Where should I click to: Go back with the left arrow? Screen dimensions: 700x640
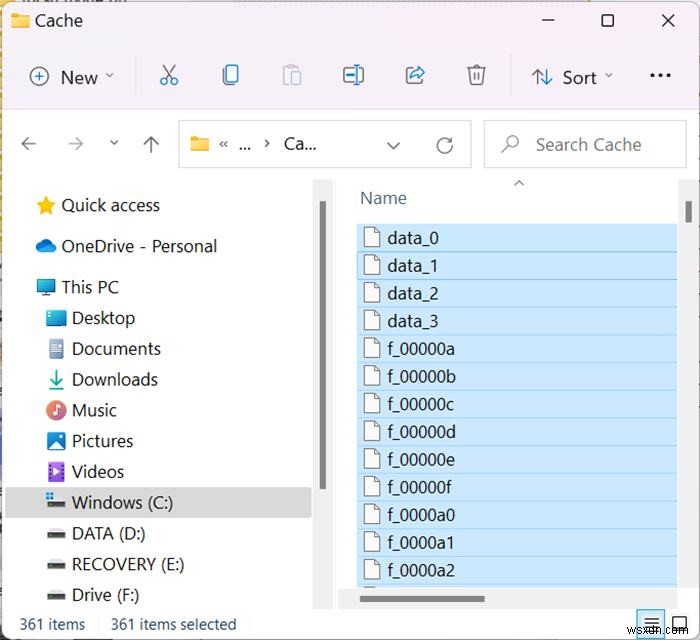click(x=29, y=144)
